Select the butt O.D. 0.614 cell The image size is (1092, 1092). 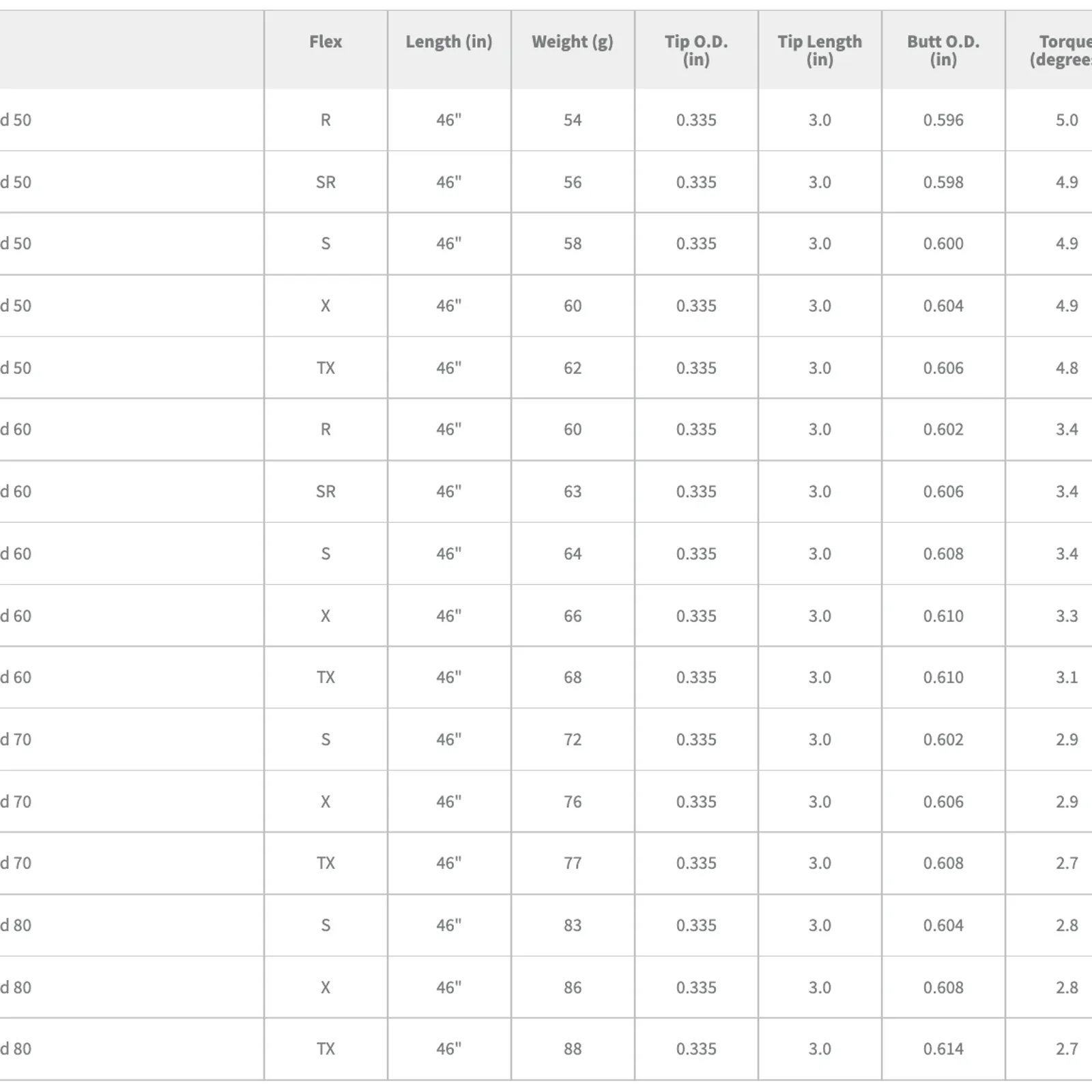(943, 1049)
